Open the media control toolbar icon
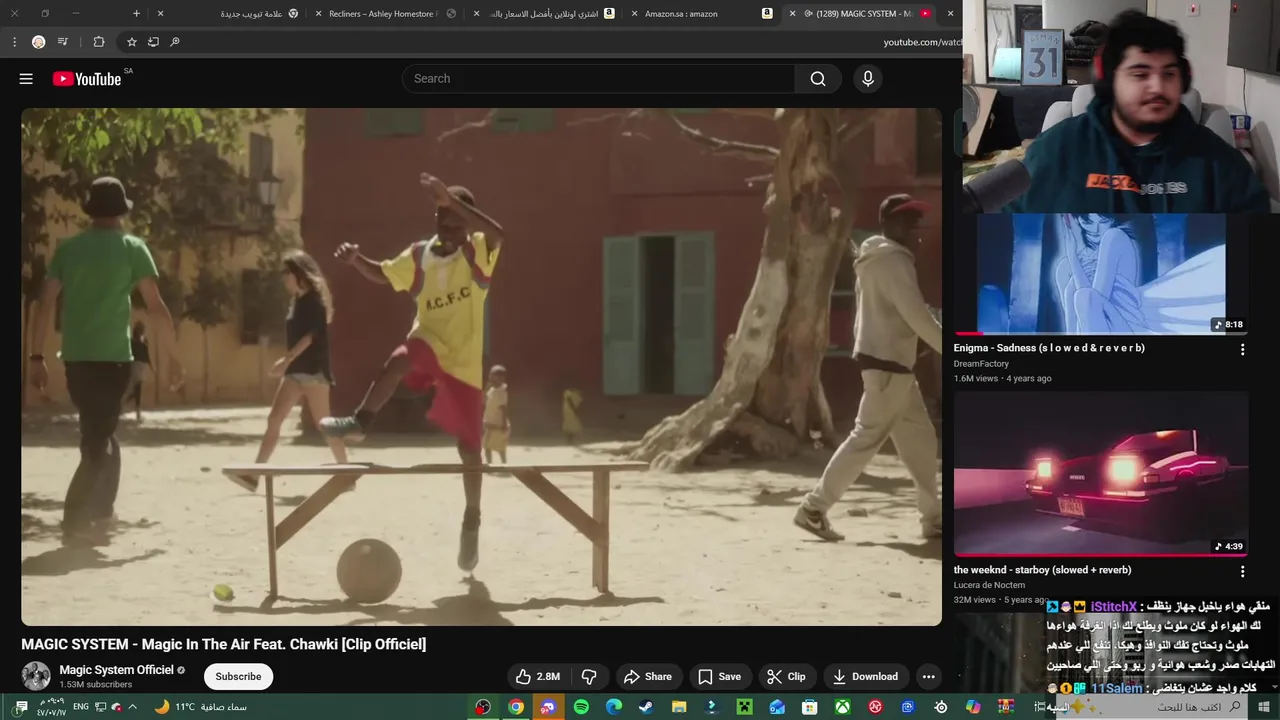 [x=63, y=42]
